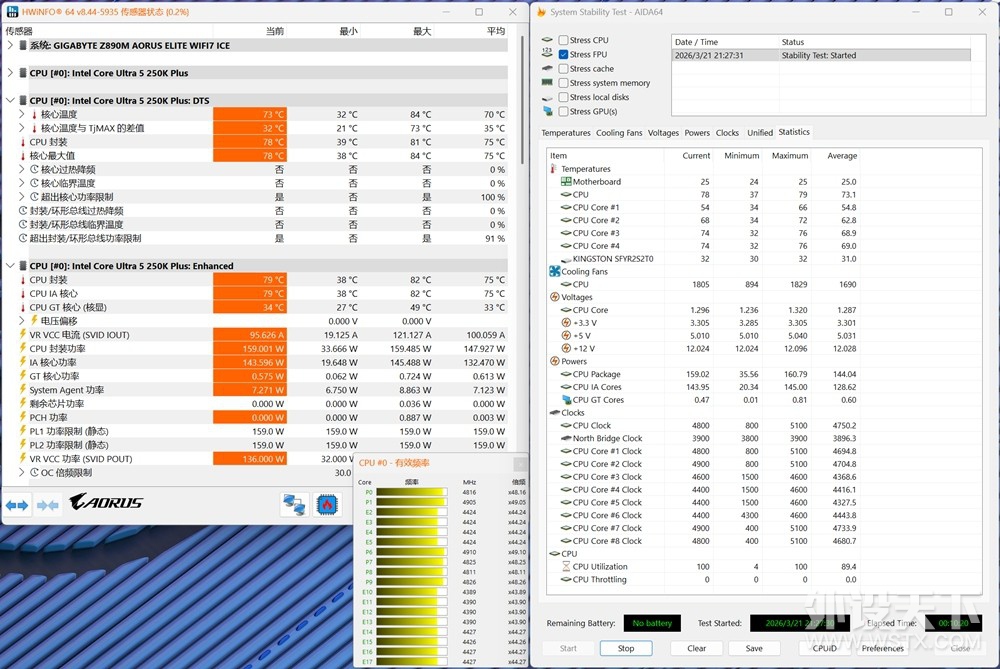Image resolution: width=1000 pixels, height=669 pixels.
Task: Open the Unified tab
Action: pyautogui.click(x=759, y=133)
